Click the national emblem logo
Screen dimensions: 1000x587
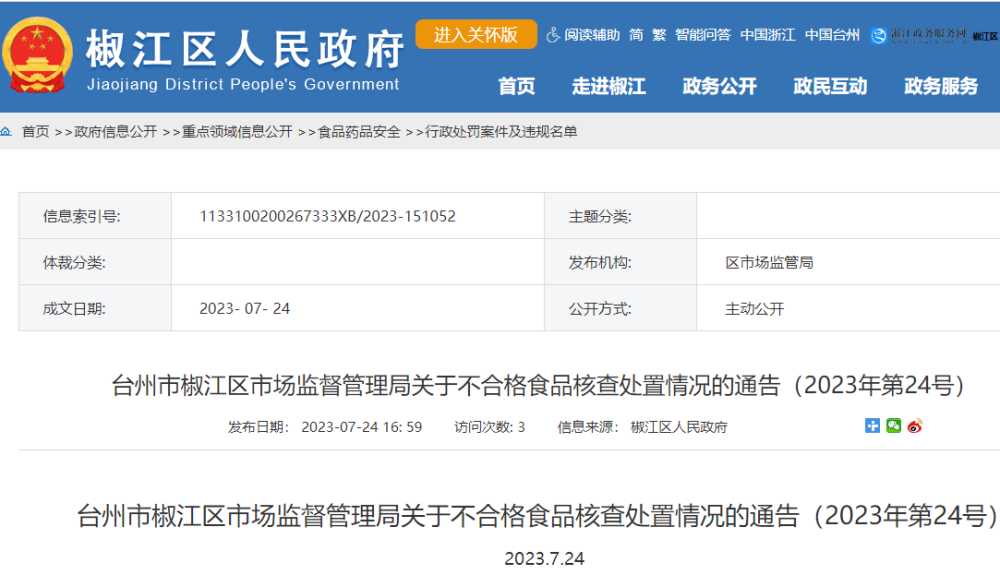click(38, 55)
